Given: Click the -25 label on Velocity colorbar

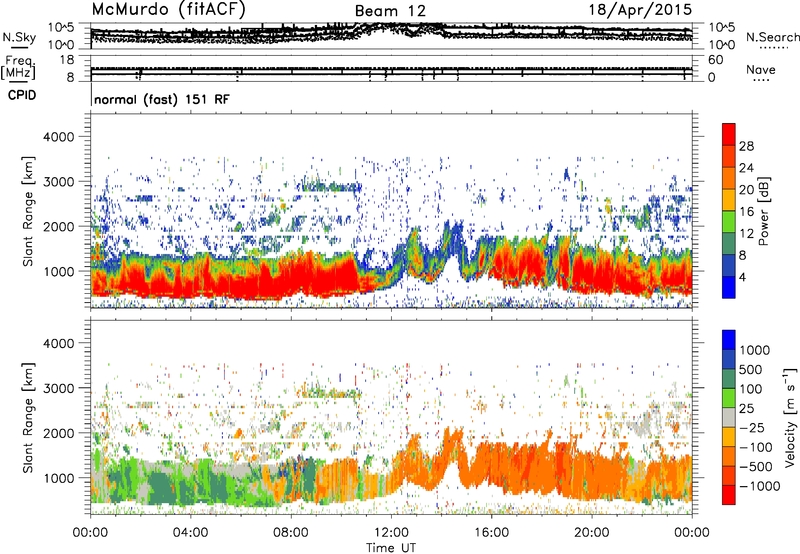Looking at the screenshot, I should click(x=752, y=428).
